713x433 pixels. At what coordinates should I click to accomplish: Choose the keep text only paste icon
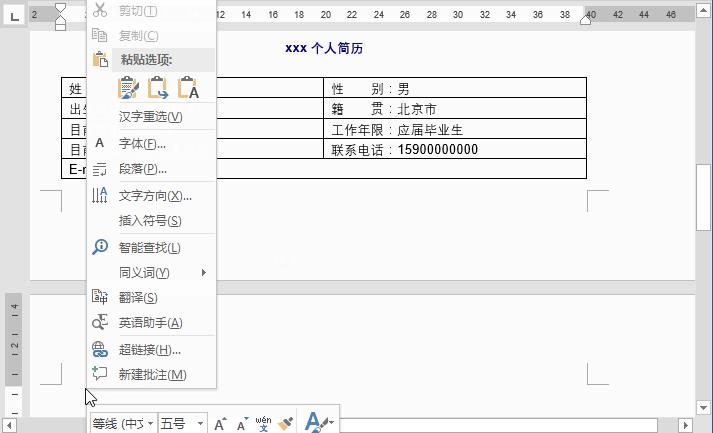click(x=188, y=87)
